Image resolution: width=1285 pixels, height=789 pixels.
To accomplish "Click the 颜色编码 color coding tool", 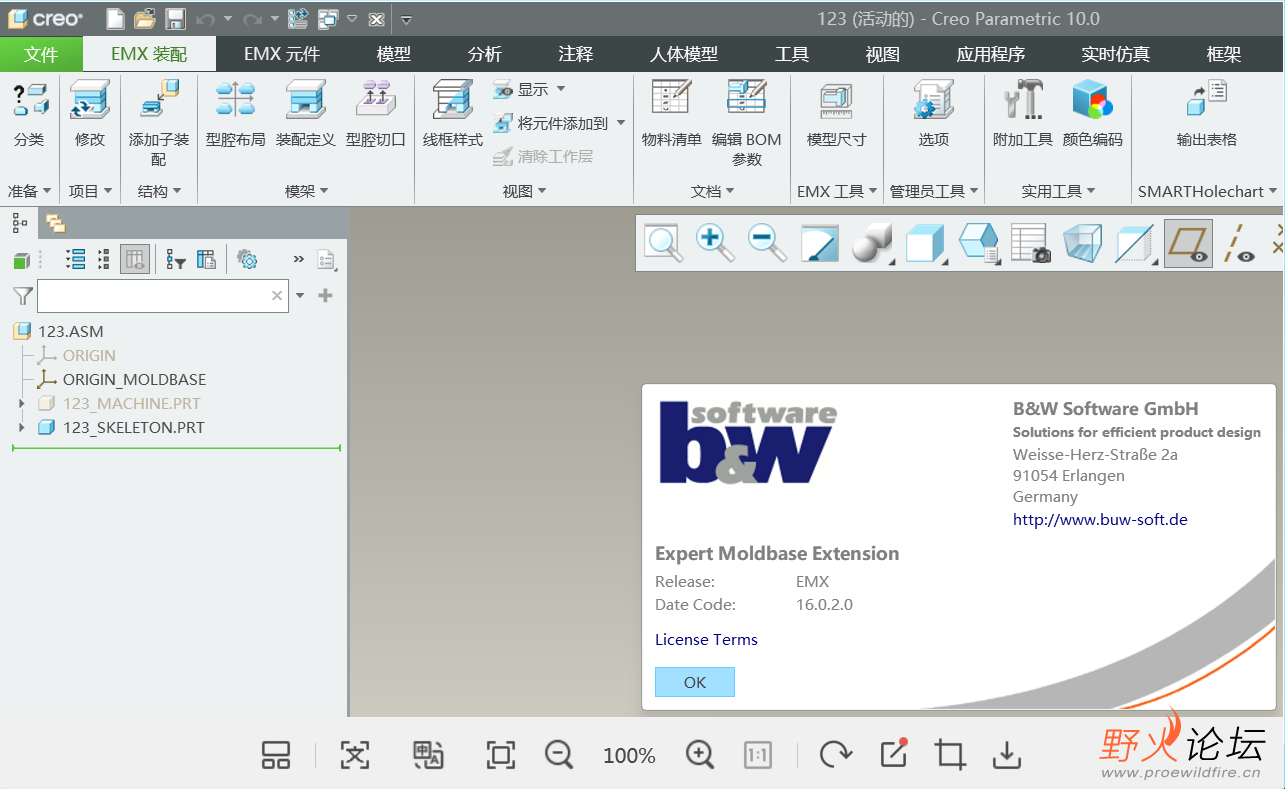I will click(x=1093, y=114).
